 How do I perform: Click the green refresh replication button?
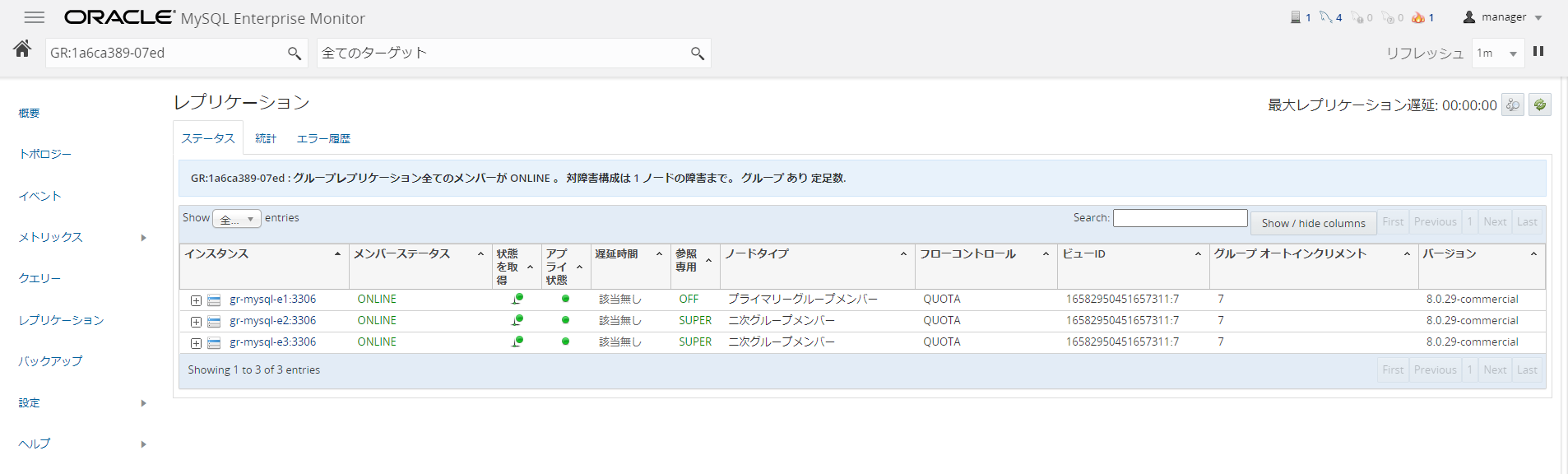(x=1540, y=105)
